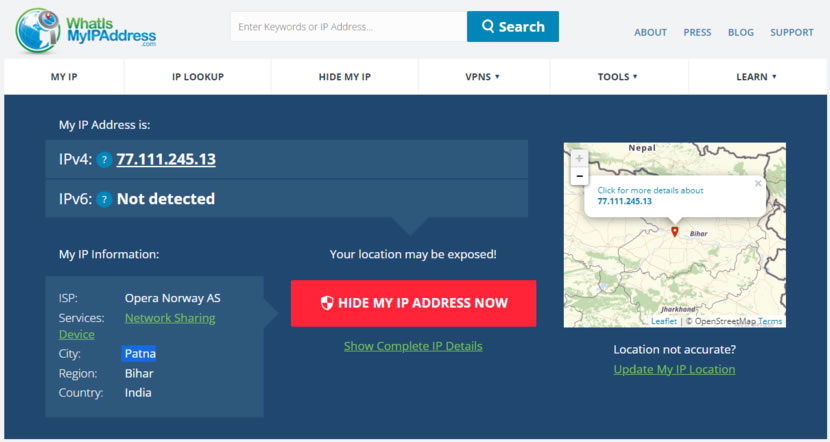The width and height of the screenshot is (830, 442).
Task: Open the ABOUT link in header
Action: 651,32
